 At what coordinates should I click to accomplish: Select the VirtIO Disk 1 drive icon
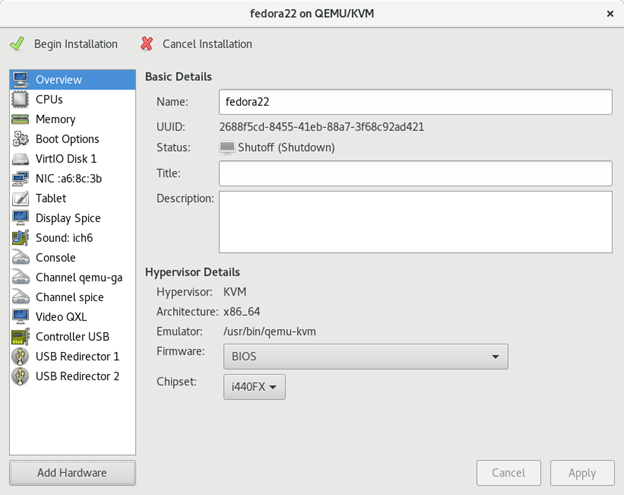tap(20, 159)
